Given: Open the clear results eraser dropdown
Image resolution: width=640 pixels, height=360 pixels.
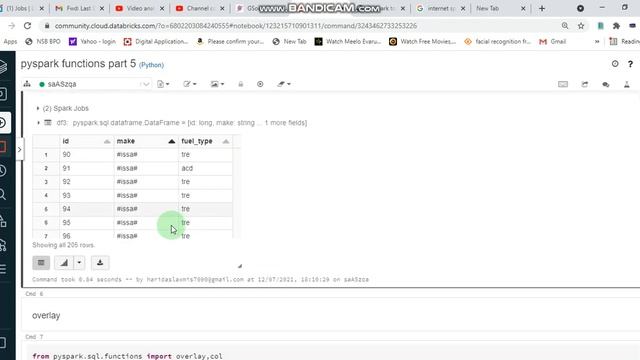Looking at the screenshot, I should [x=284, y=84].
